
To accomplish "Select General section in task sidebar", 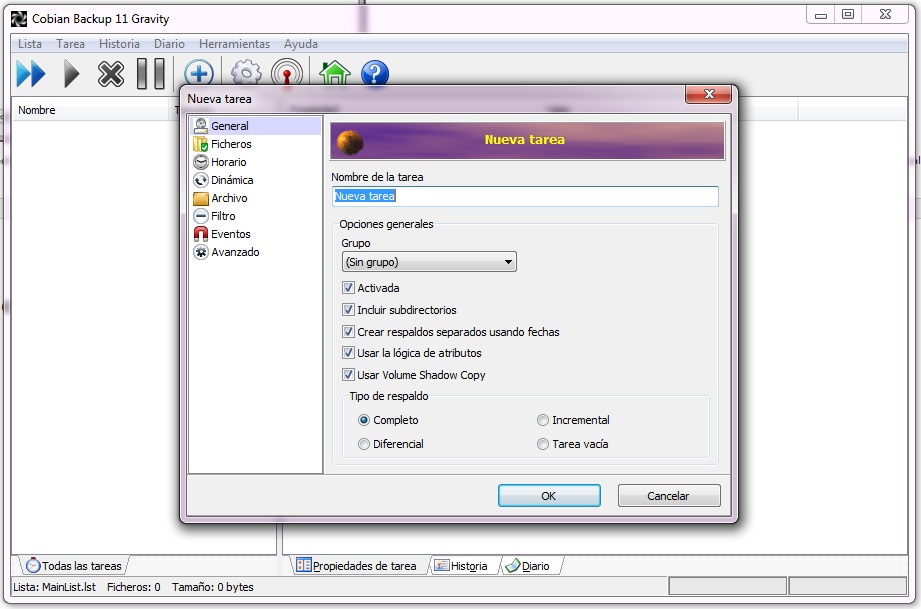I will pyautogui.click(x=255, y=126).
